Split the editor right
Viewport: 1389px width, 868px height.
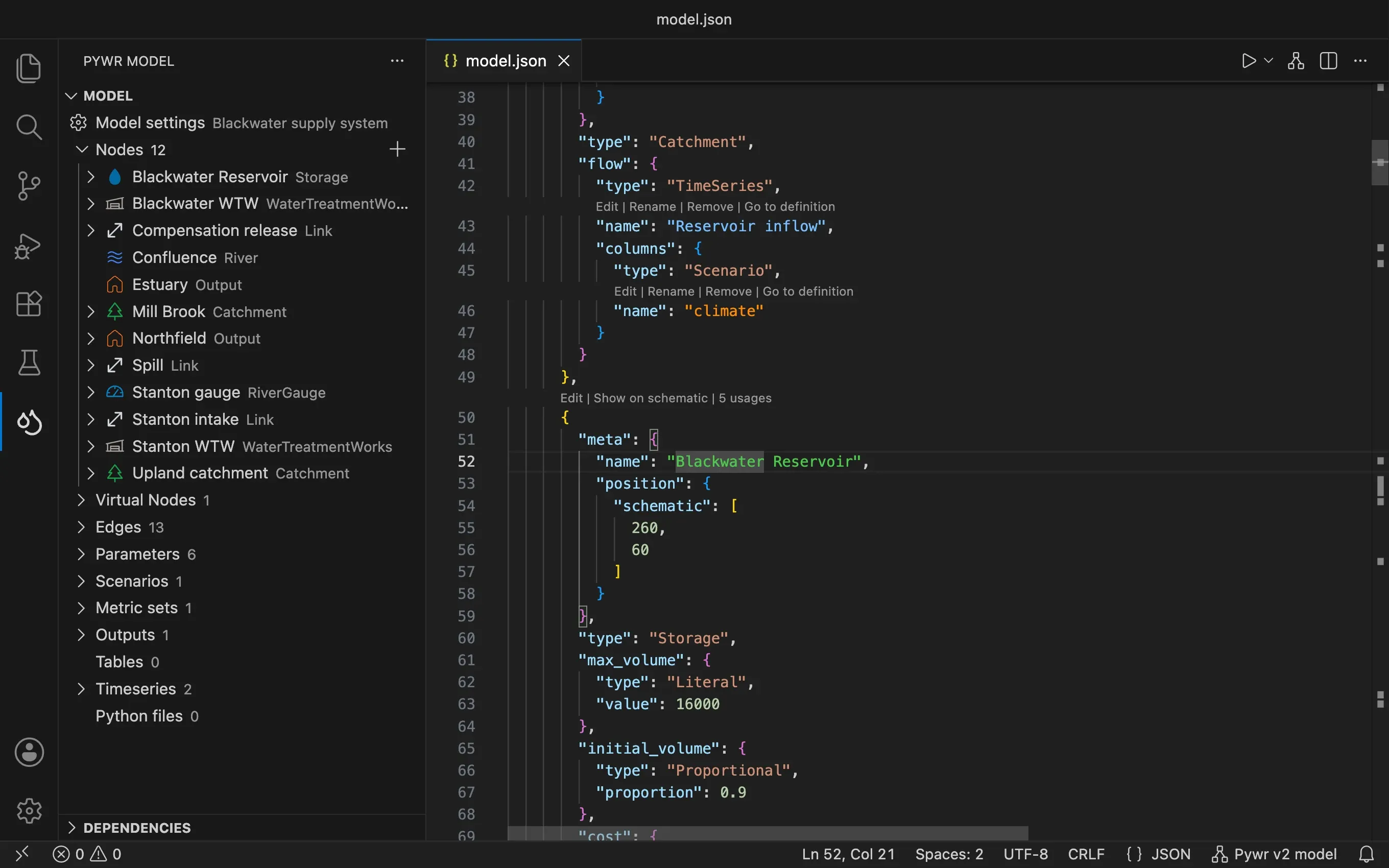[1328, 61]
